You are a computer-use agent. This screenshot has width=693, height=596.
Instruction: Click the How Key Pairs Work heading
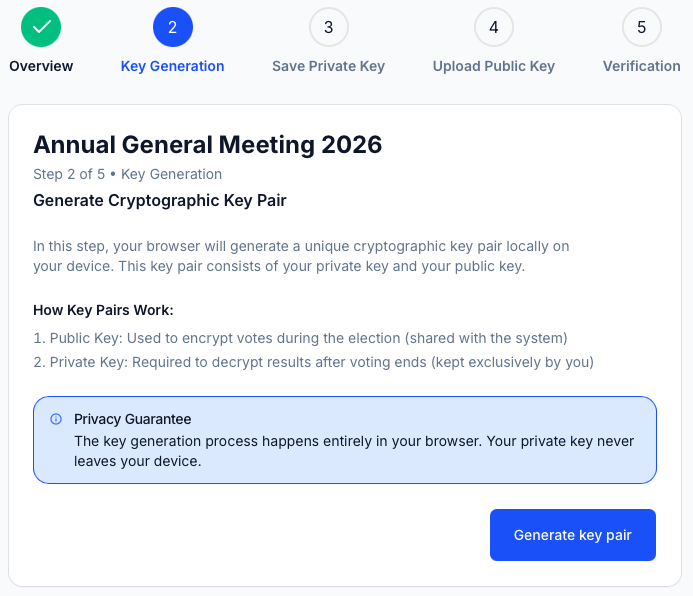coord(103,310)
